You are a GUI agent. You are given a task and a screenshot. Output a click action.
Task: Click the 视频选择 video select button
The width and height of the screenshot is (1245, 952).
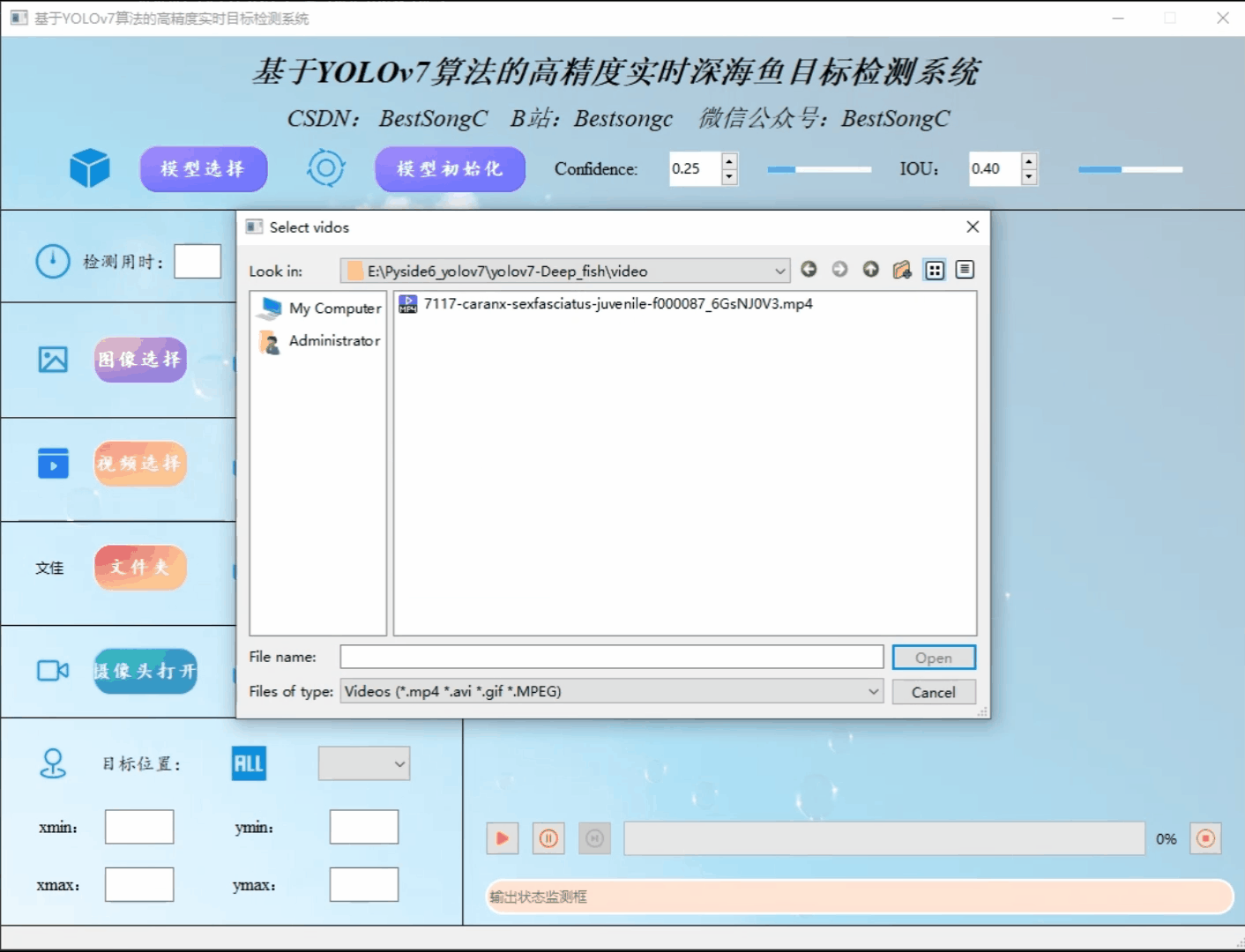coord(140,464)
